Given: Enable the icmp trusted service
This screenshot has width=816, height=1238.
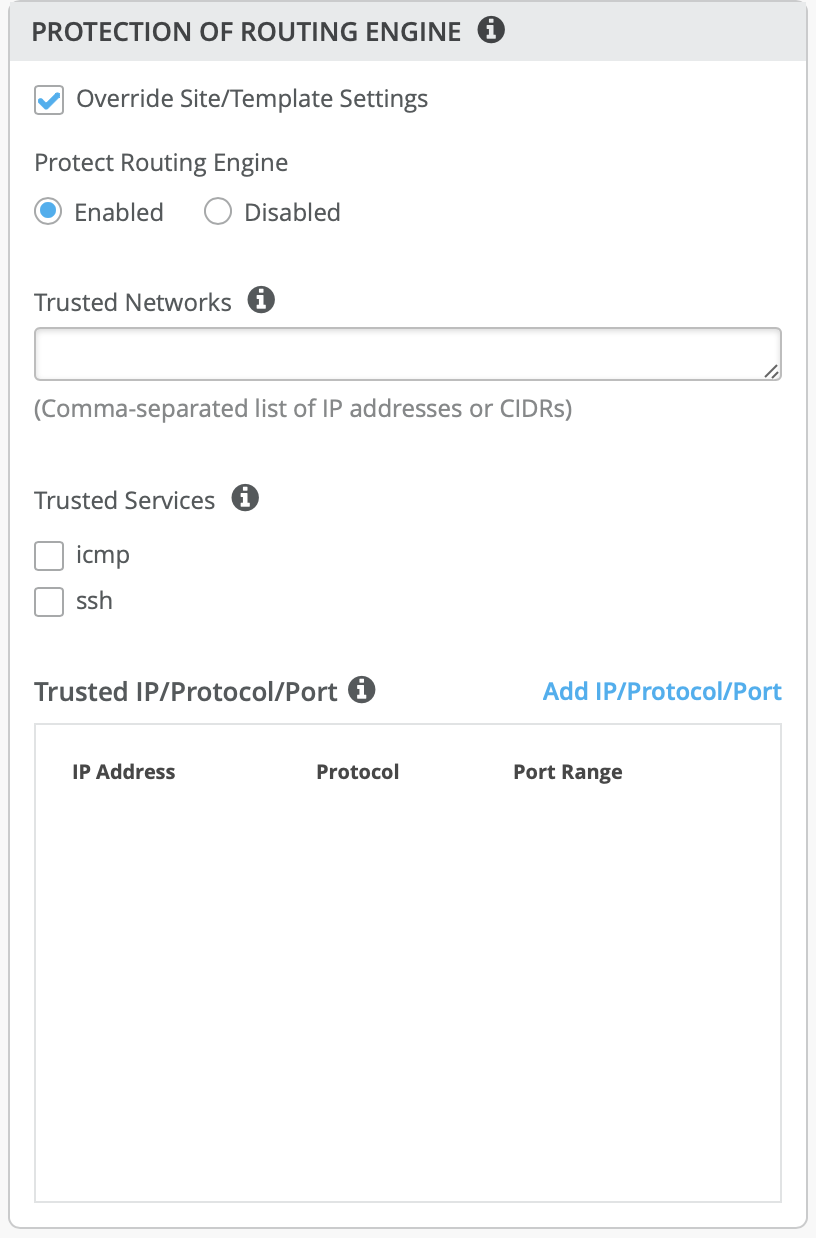Looking at the screenshot, I should pos(49,555).
